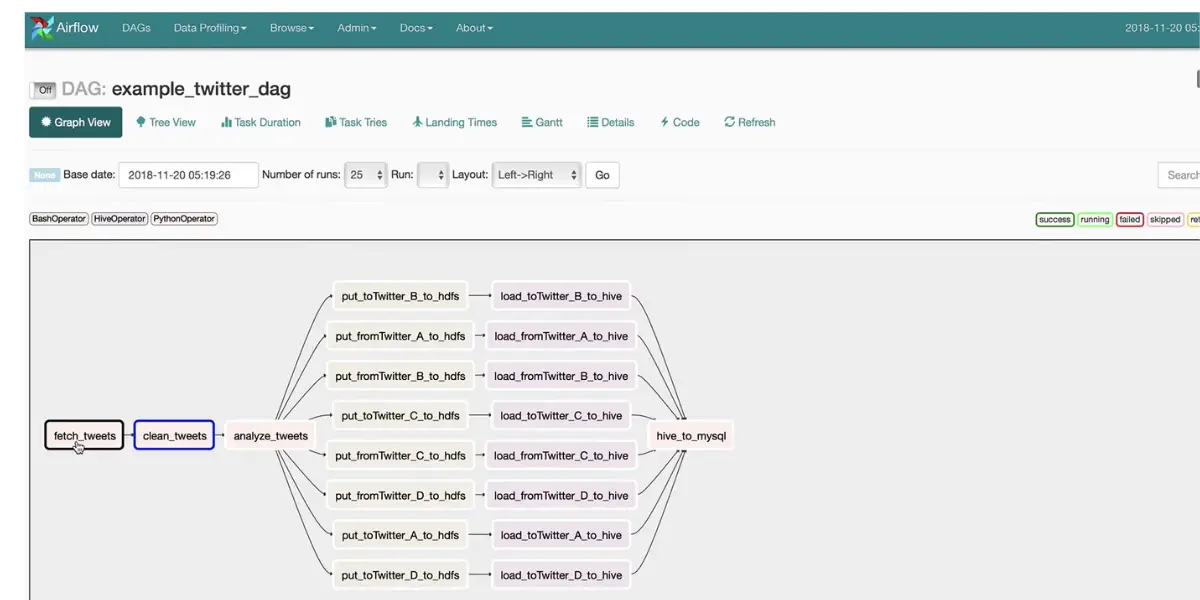Open the Landing Times tab
The width and height of the screenshot is (1200, 600).
pos(454,122)
